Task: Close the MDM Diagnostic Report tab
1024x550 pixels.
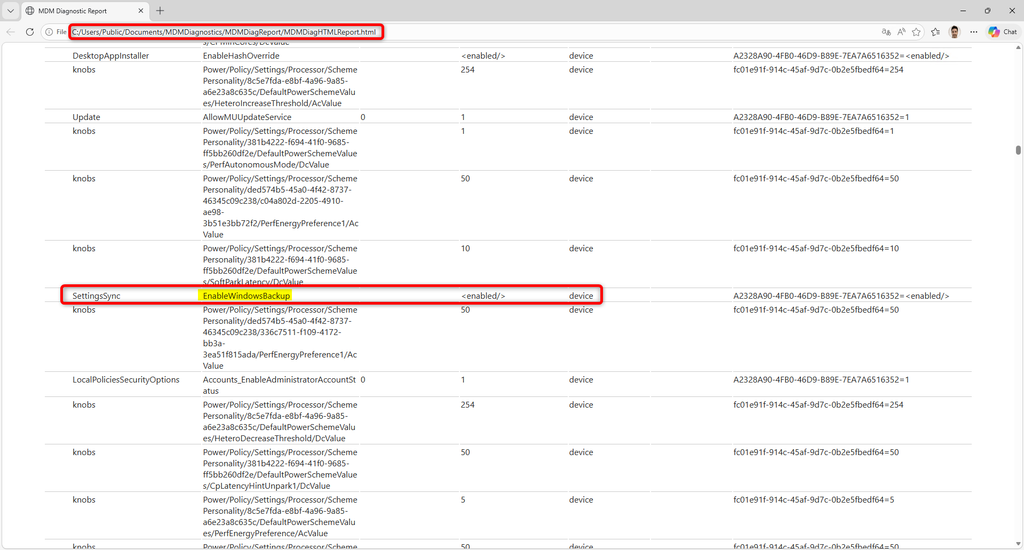Action: (x=140, y=10)
